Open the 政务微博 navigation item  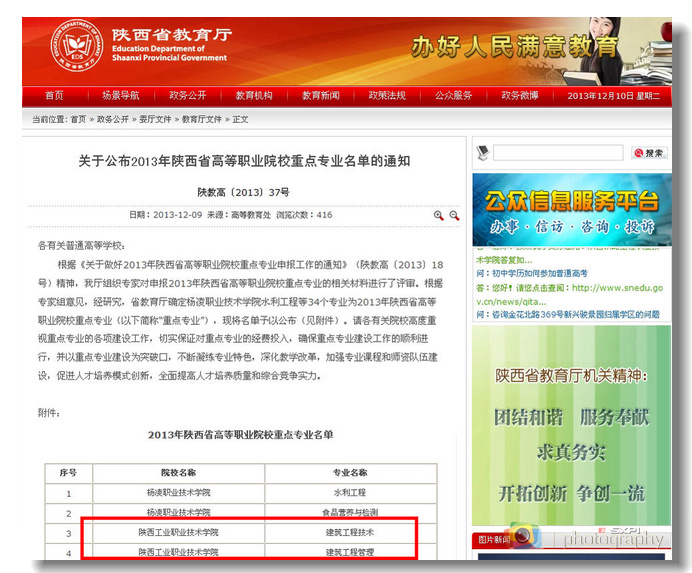[x=520, y=96]
